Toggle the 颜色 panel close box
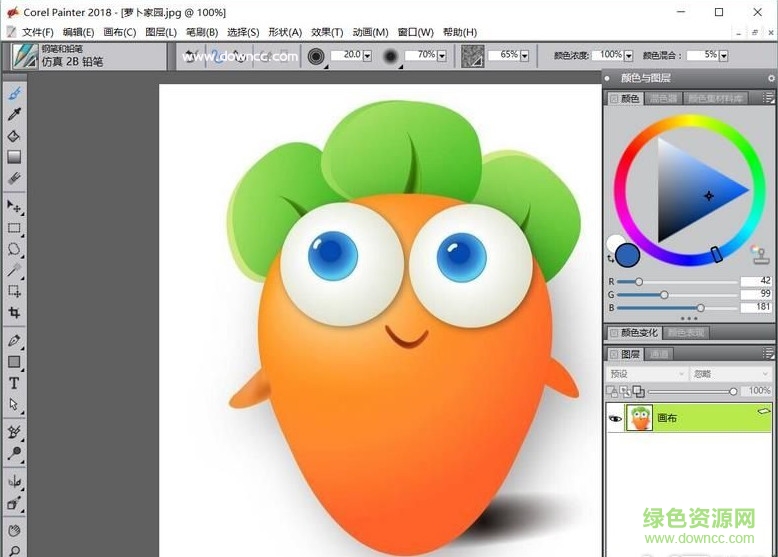The image size is (778, 557). pos(614,99)
